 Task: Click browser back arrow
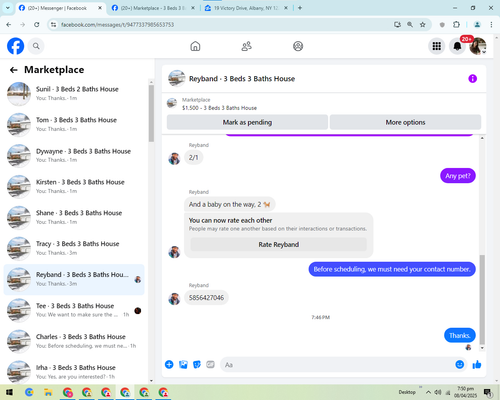(x=9, y=24)
